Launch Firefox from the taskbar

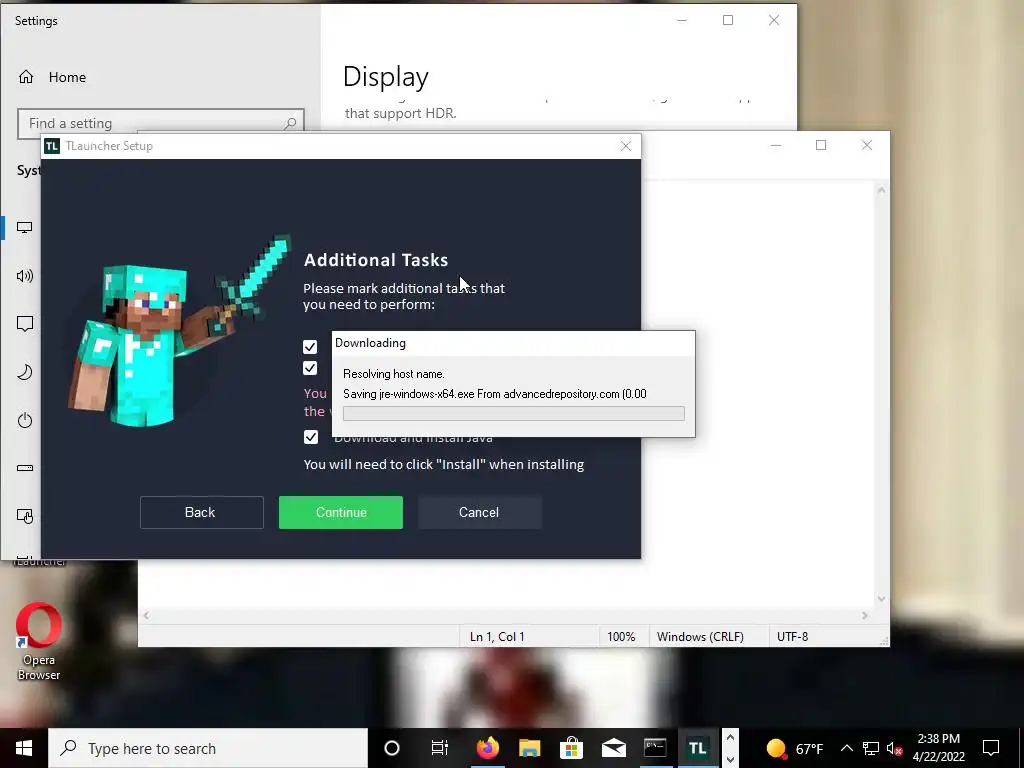pyautogui.click(x=487, y=748)
